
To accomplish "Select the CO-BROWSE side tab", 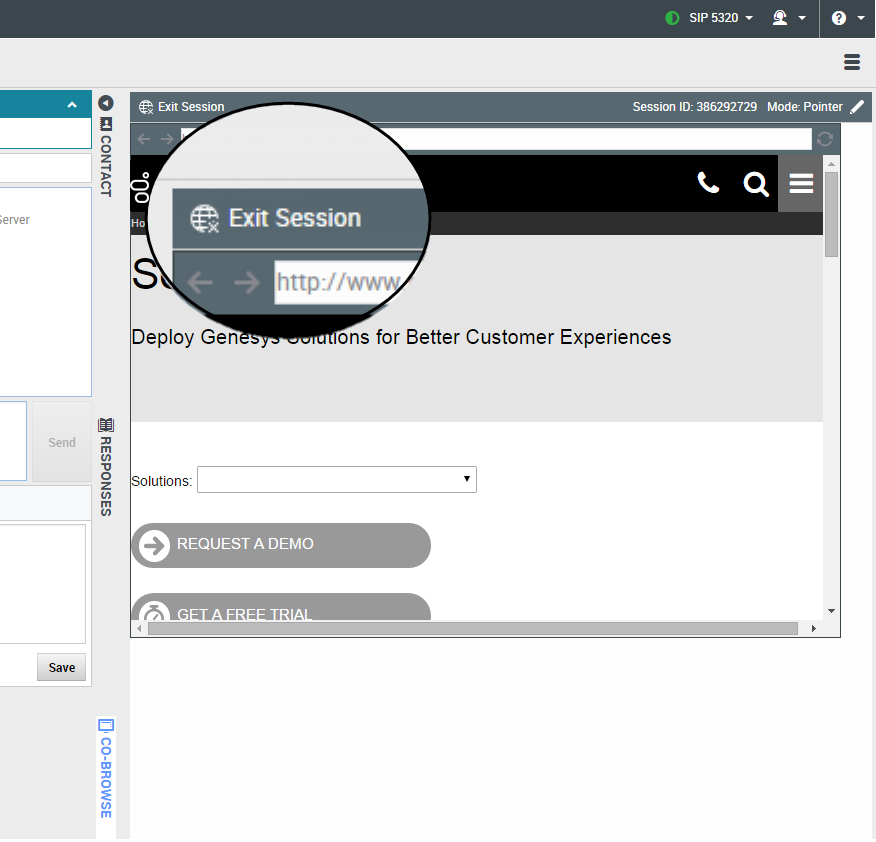I will pyautogui.click(x=106, y=768).
